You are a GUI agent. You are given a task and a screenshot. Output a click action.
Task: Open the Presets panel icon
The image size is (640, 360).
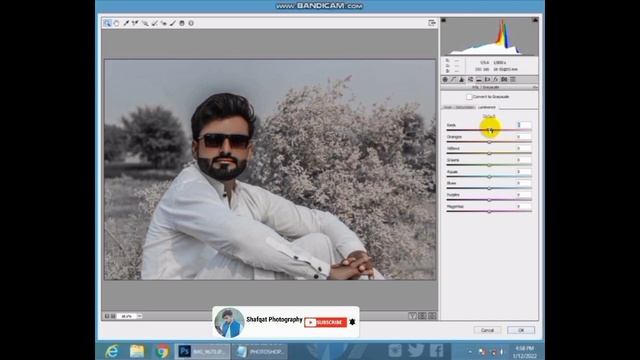coord(513,80)
